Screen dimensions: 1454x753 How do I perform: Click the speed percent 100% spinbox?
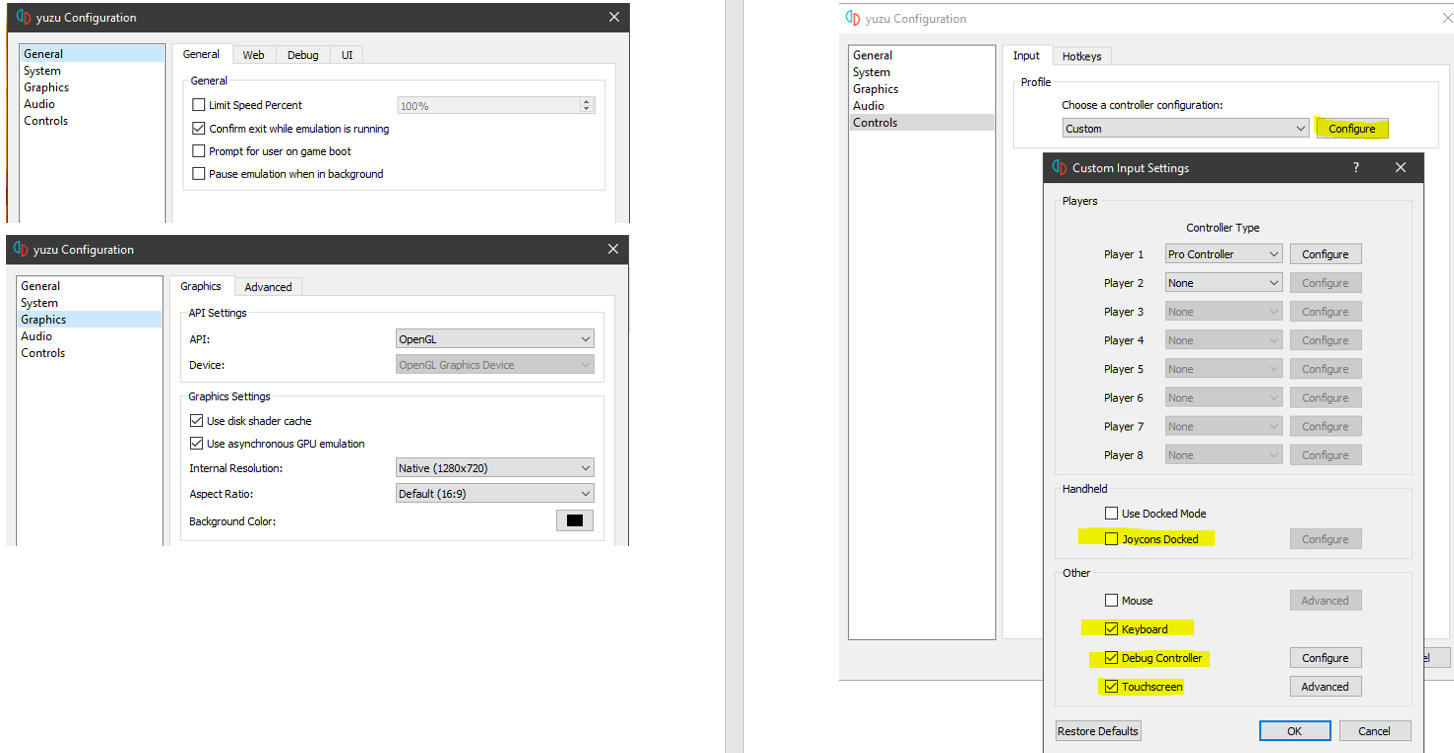tap(495, 105)
